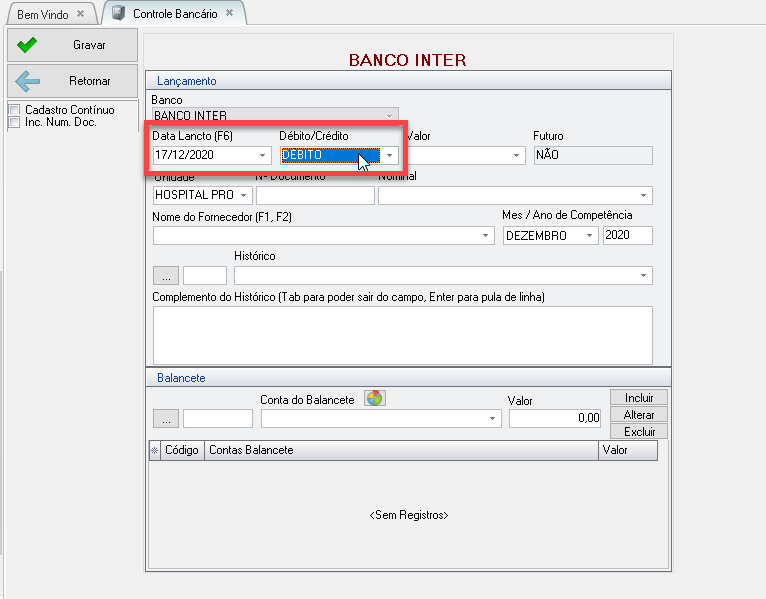The width and height of the screenshot is (766, 599).
Task: Click the Lançamento section header
Action: [x=408, y=81]
